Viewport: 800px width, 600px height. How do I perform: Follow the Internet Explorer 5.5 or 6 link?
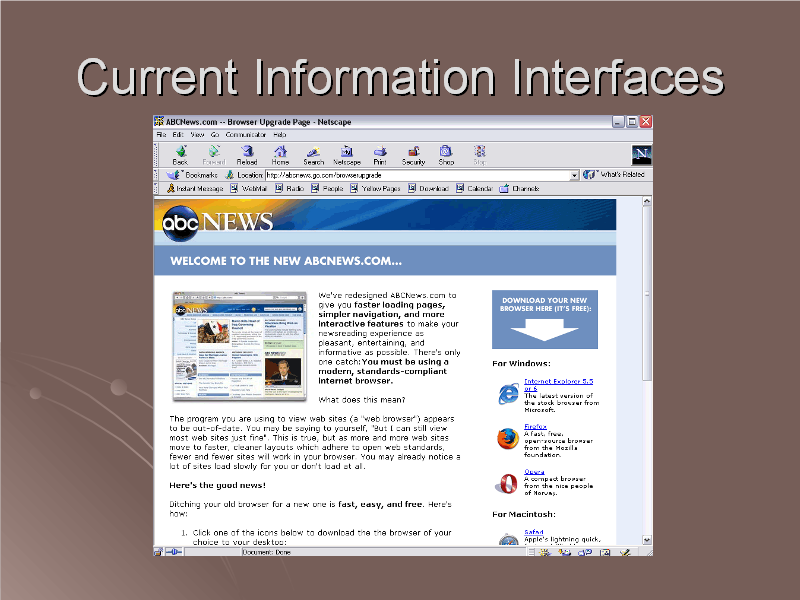(x=558, y=385)
